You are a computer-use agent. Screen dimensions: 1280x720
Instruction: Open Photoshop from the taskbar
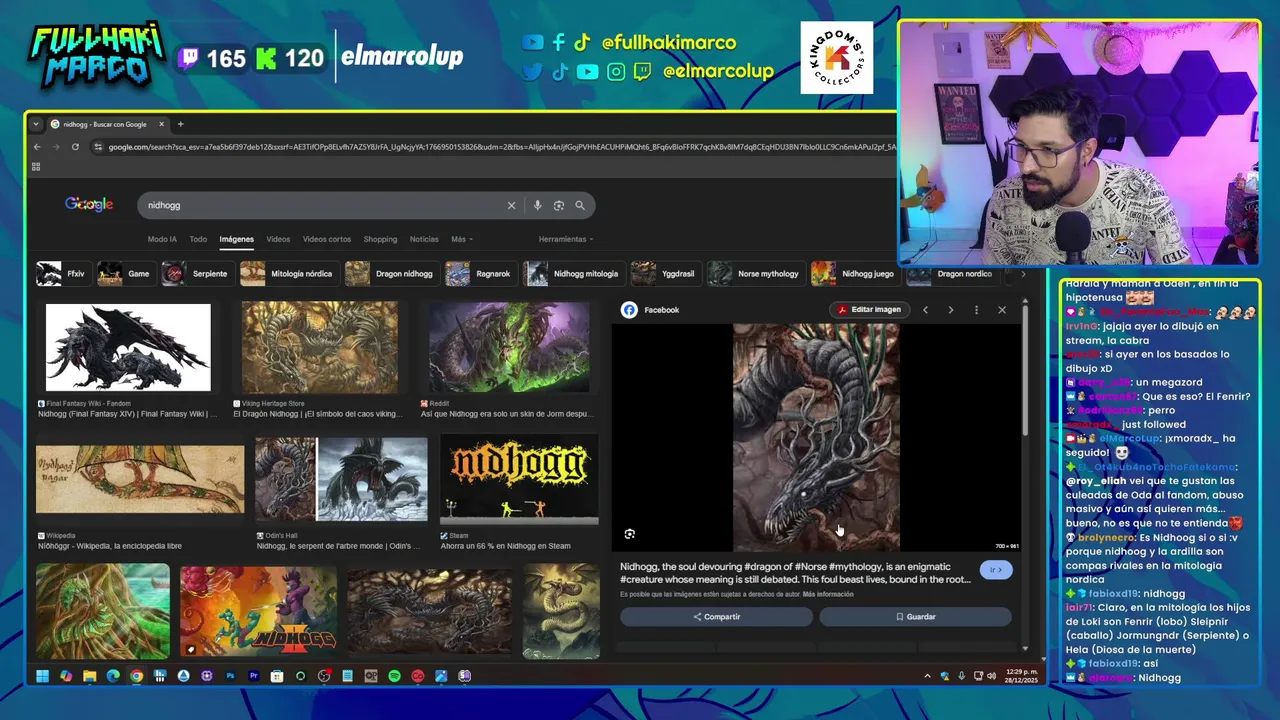[x=230, y=676]
